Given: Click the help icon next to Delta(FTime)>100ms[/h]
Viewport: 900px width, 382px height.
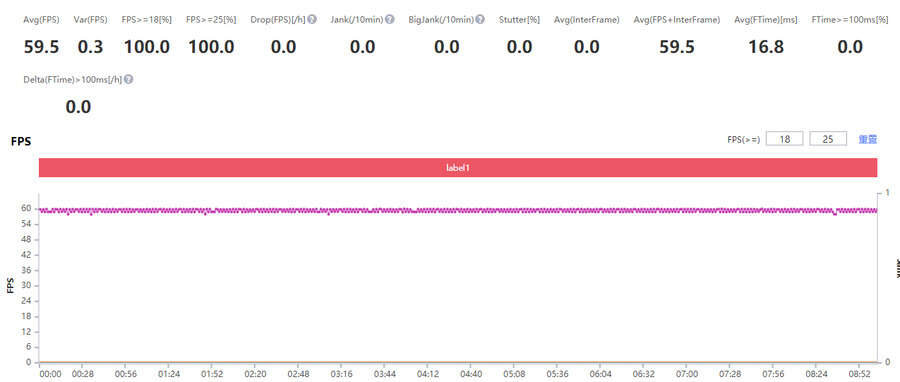Looking at the screenshot, I should (129, 80).
